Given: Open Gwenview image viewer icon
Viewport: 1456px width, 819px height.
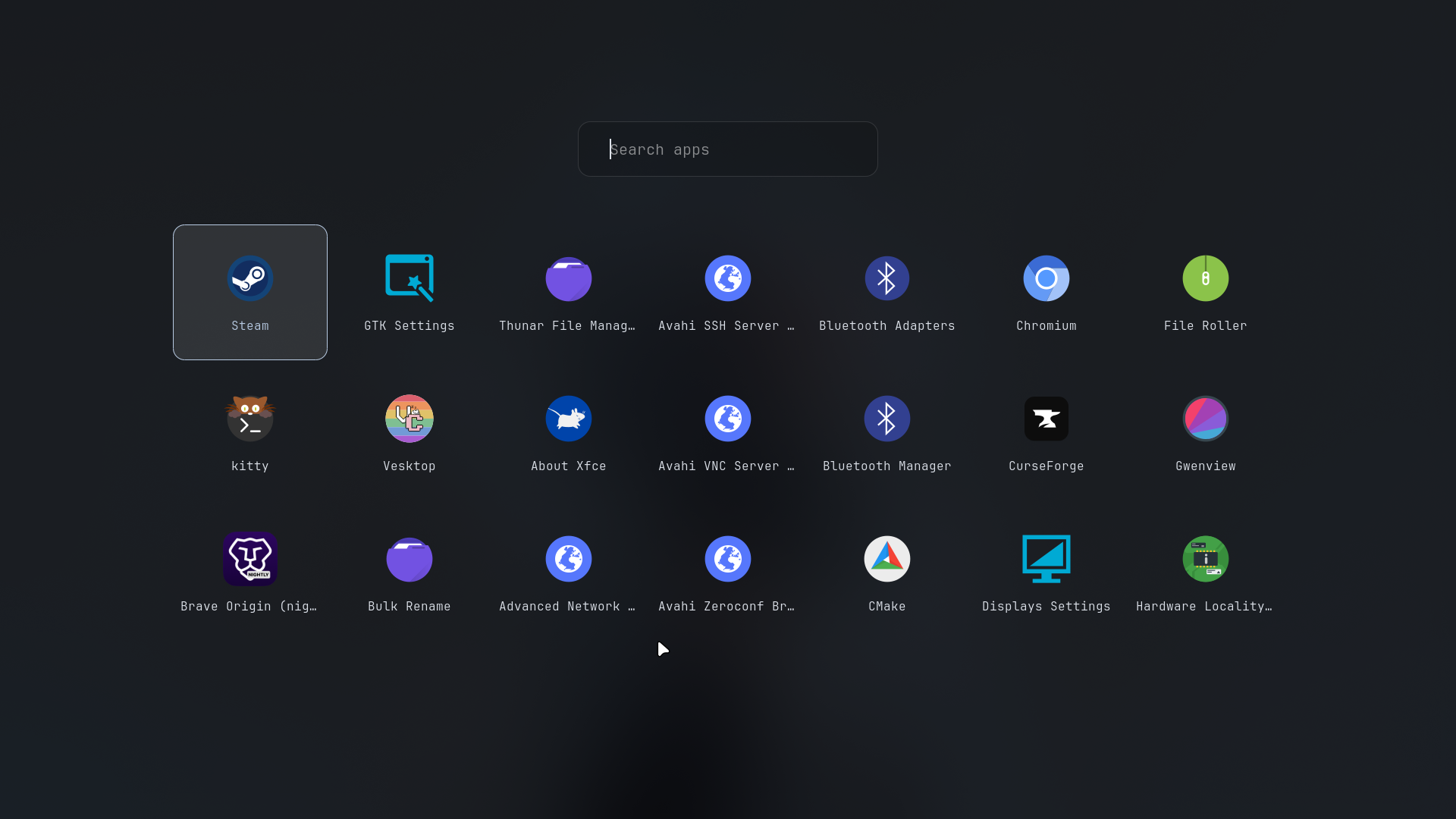Looking at the screenshot, I should click(1206, 419).
